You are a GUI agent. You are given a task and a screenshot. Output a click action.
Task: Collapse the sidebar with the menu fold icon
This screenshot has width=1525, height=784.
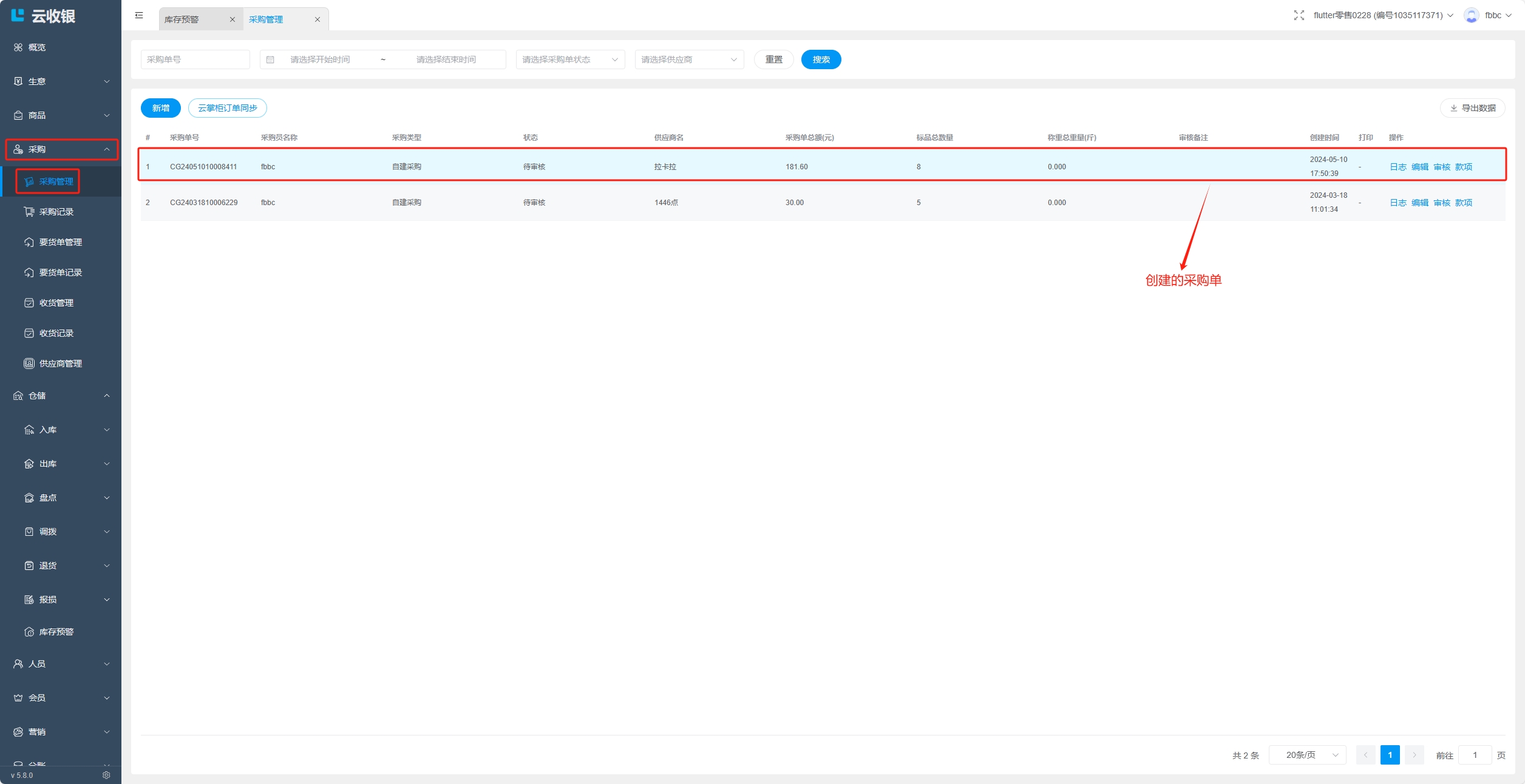pos(139,15)
